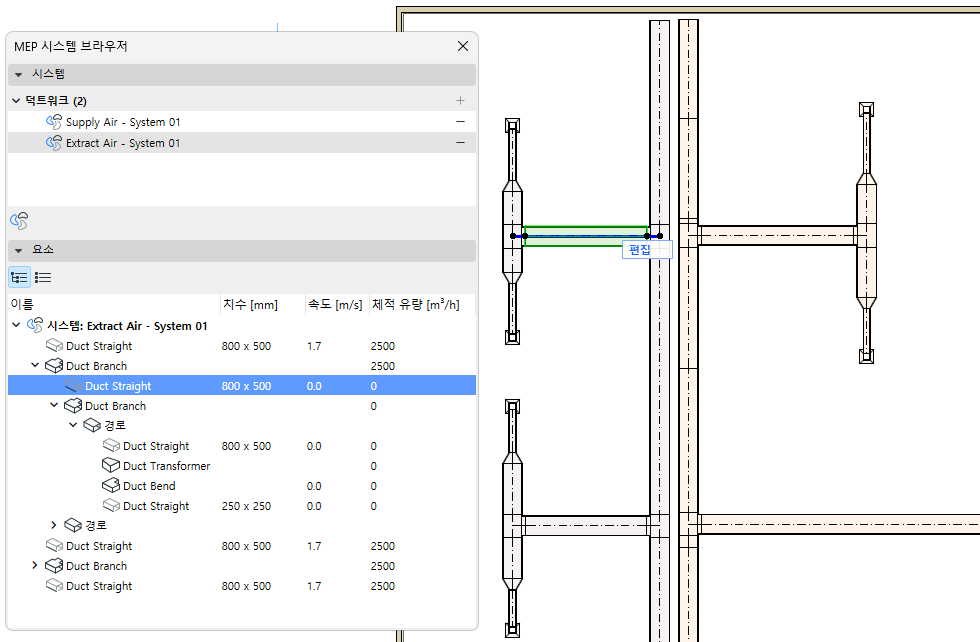Click the plus icon to add ductwork system
980x642 pixels.
[x=460, y=101]
